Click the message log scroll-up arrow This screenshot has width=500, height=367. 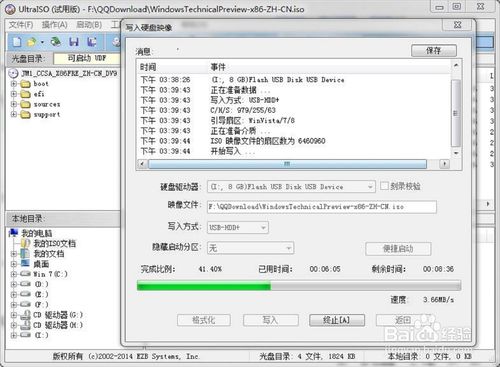(456, 65)
